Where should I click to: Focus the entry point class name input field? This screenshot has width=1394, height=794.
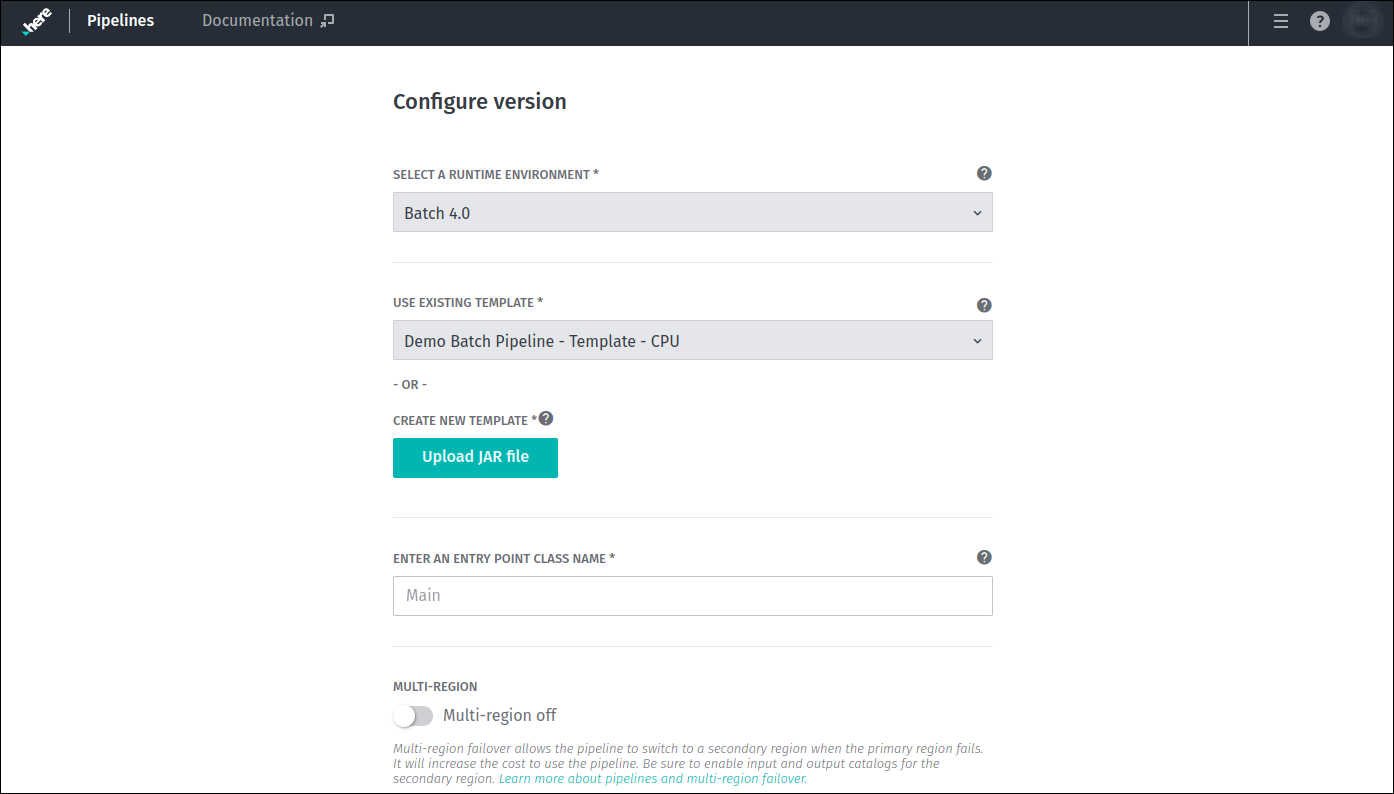pyautogui.click(x=692, y=595)
